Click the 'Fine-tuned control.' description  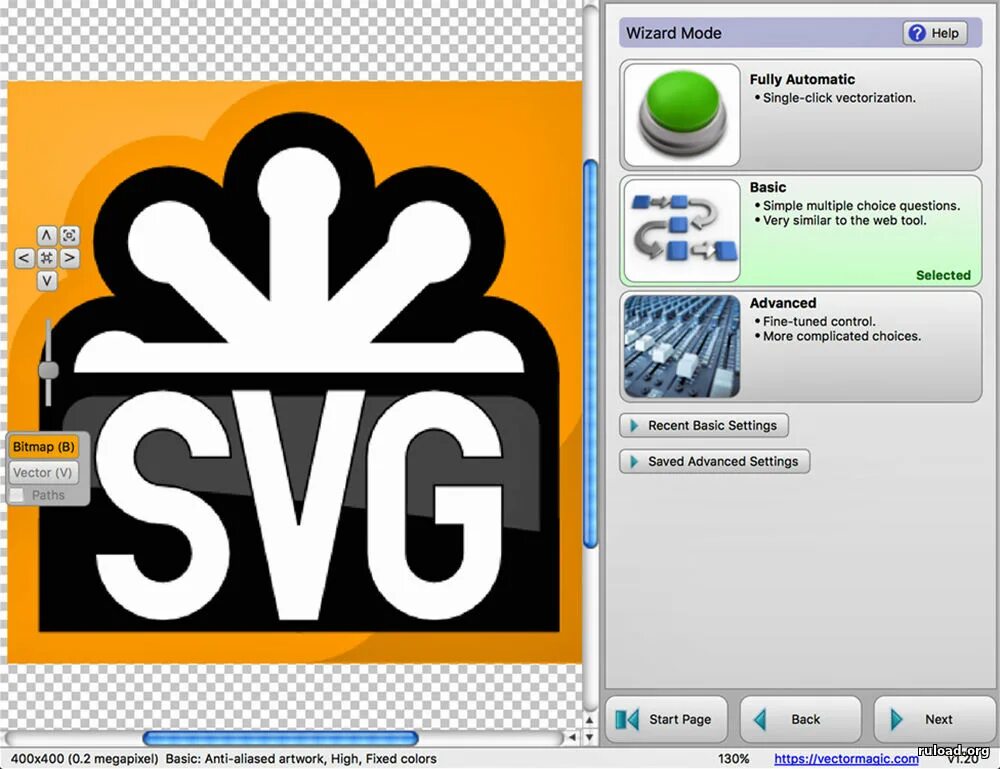tap(819, 321)
